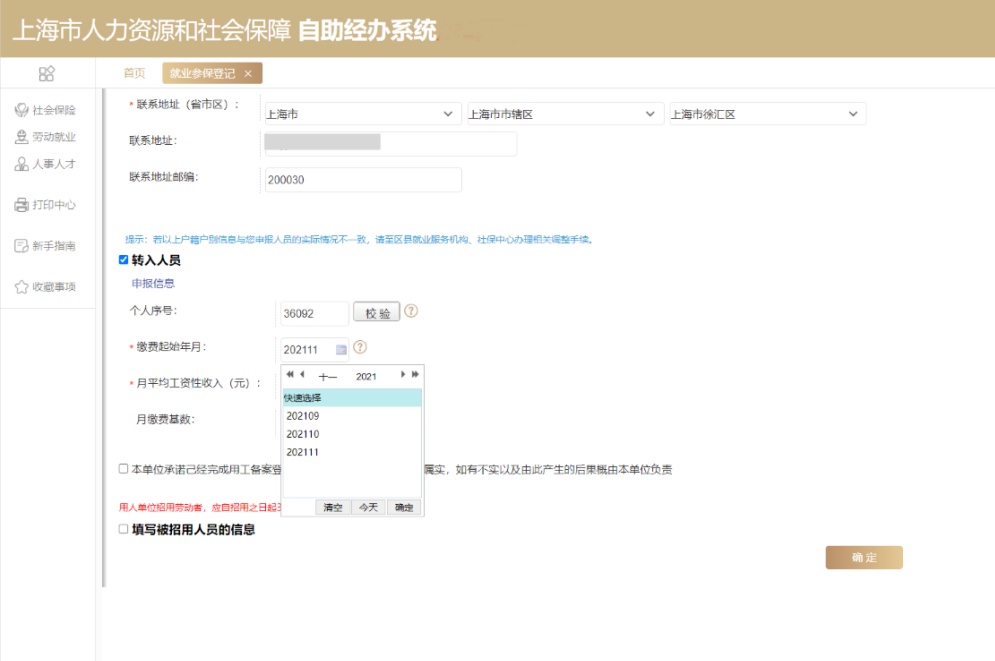Switch to the 首页 tab
Viewport: 995px width, 661px height.
click(x=134, y=73)
